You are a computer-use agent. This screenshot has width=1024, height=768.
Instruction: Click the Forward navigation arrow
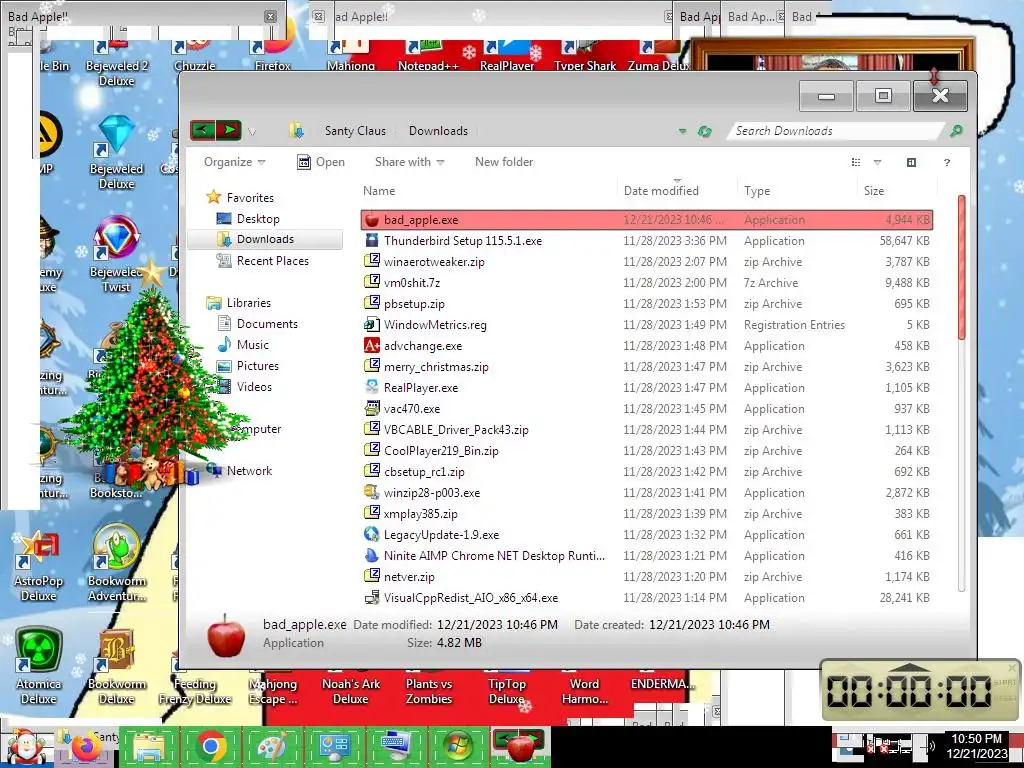(229, 131)
